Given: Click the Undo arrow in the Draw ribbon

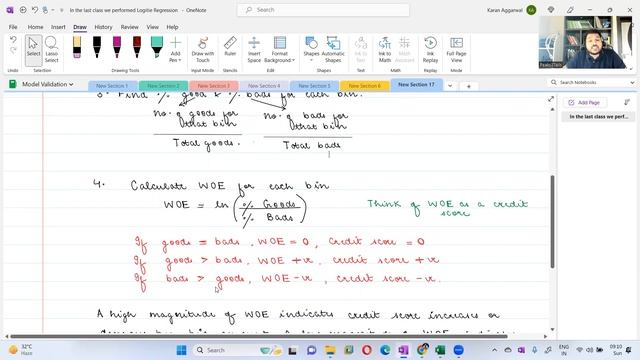Looking at the screenshot, I should (x=13, y=40).
